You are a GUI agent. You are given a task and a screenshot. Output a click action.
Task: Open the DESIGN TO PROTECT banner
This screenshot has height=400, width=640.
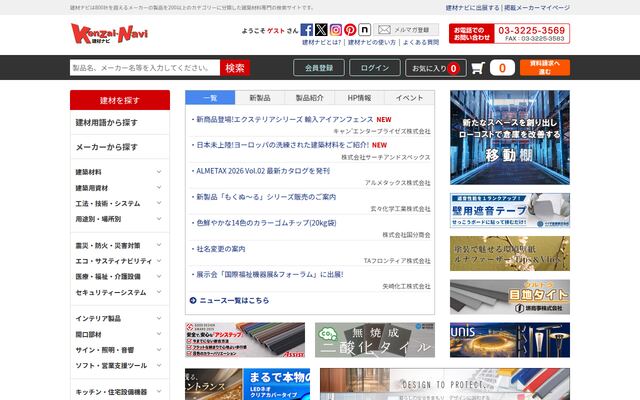point(445,384)
